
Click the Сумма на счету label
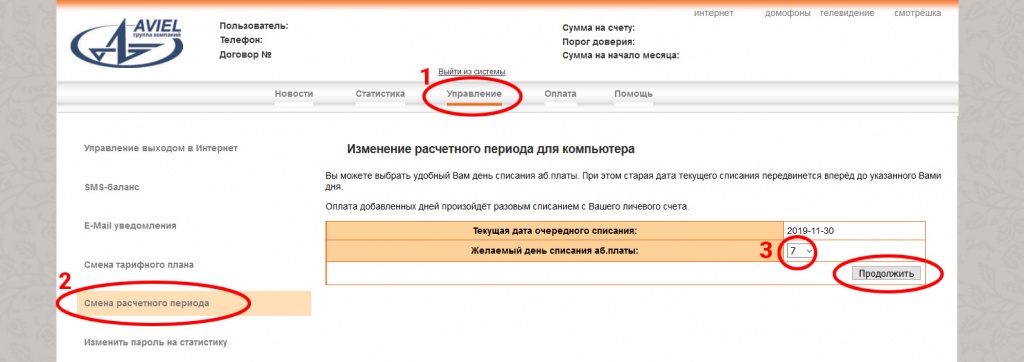pos(598,28)
